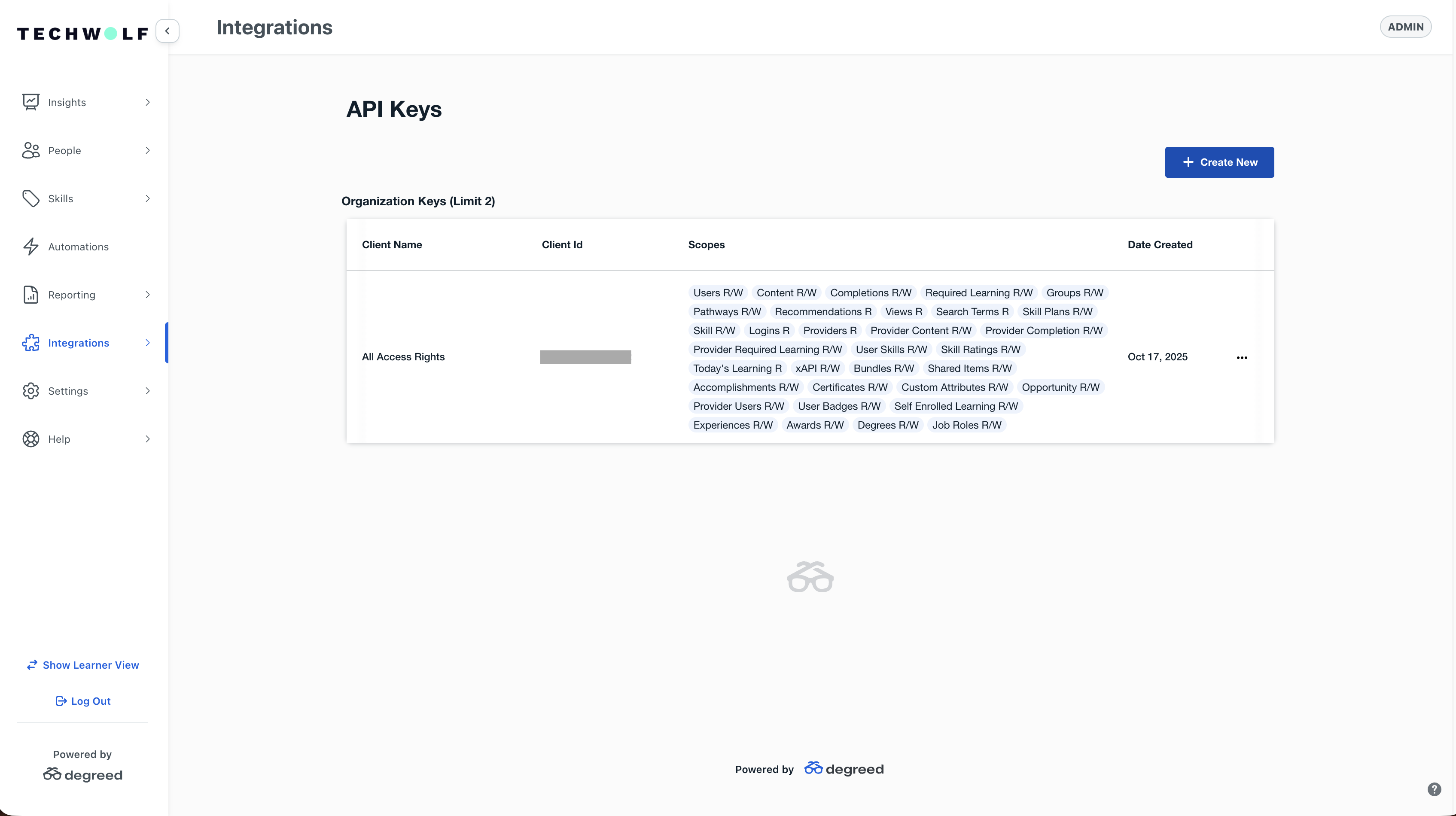Click the Help lifebuoy icon
This screenshot has width=1456, height=816.
30,439
